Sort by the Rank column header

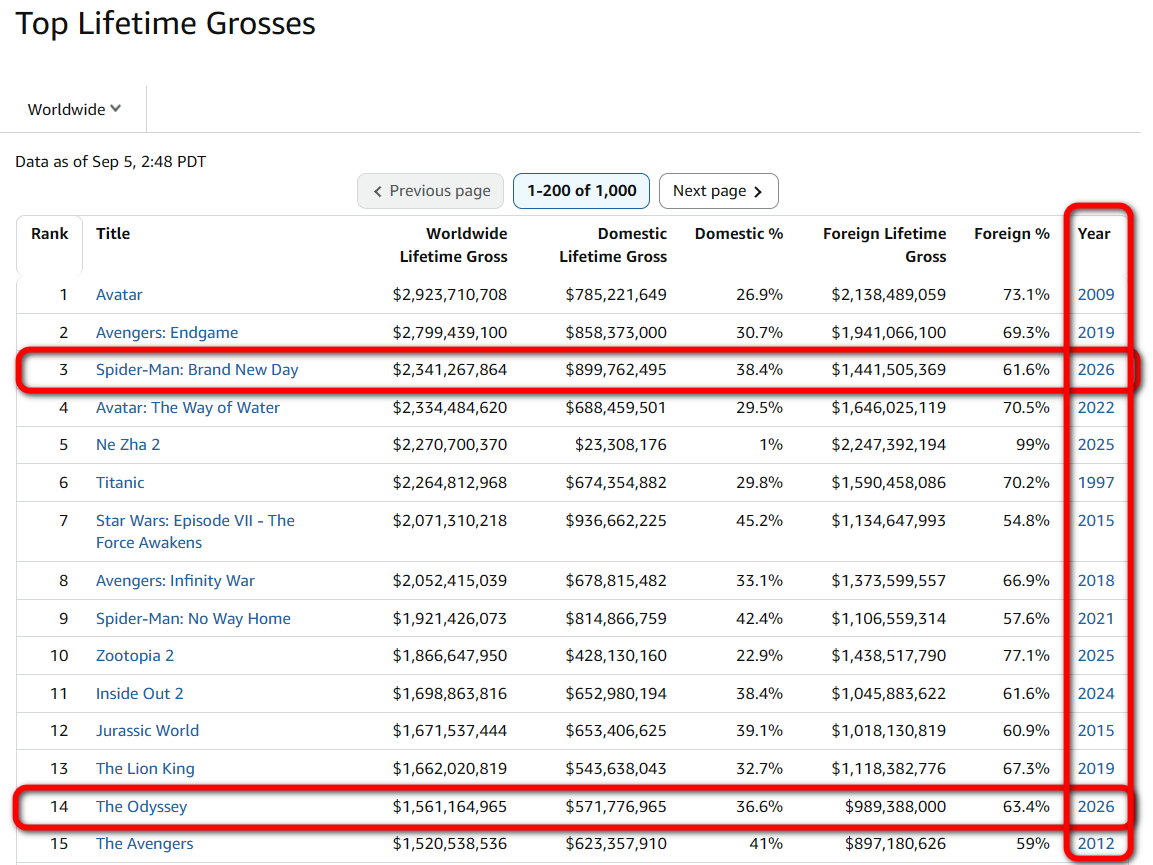(49, 234)
